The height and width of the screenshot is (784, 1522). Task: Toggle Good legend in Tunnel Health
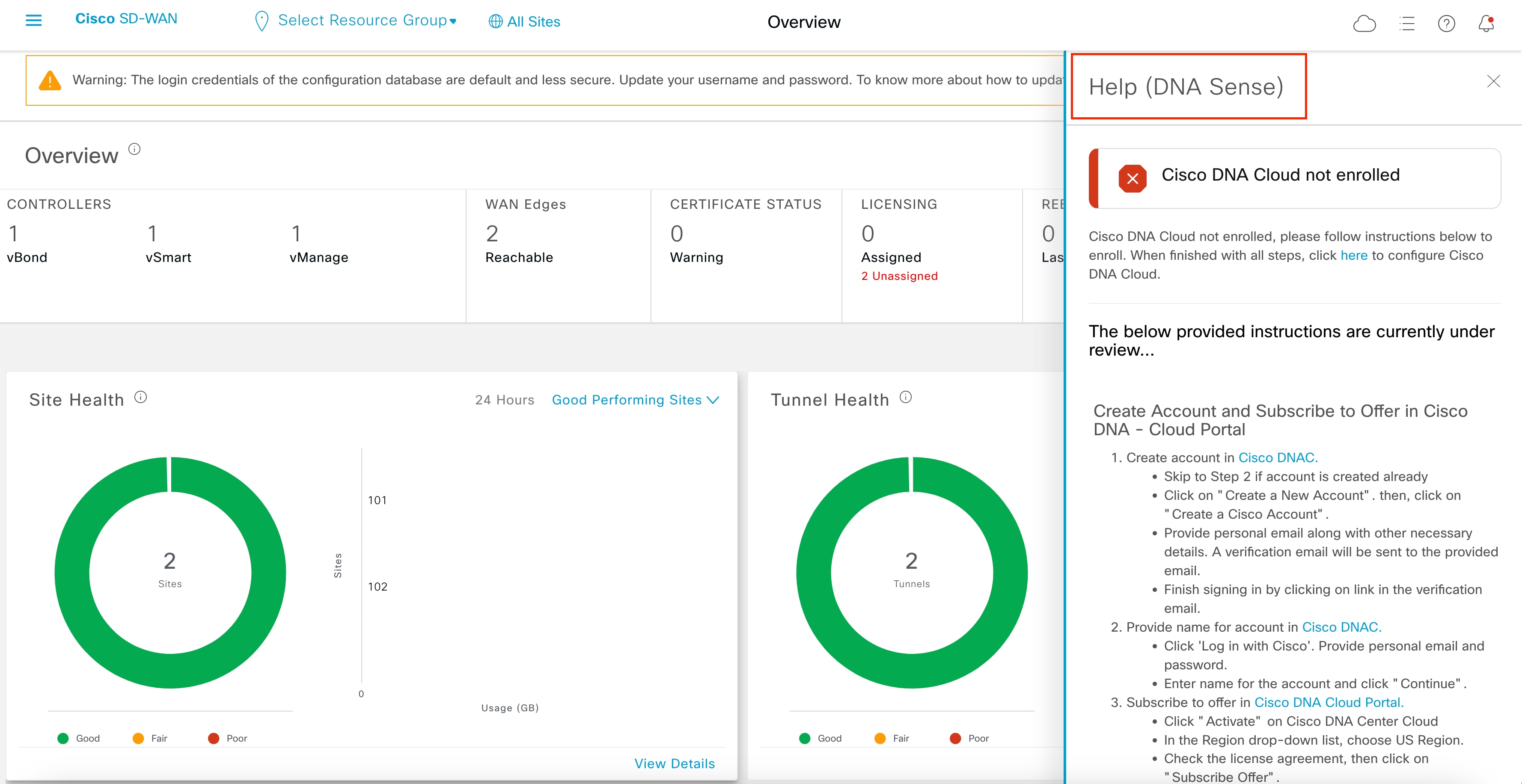click(x=820, y=738)
